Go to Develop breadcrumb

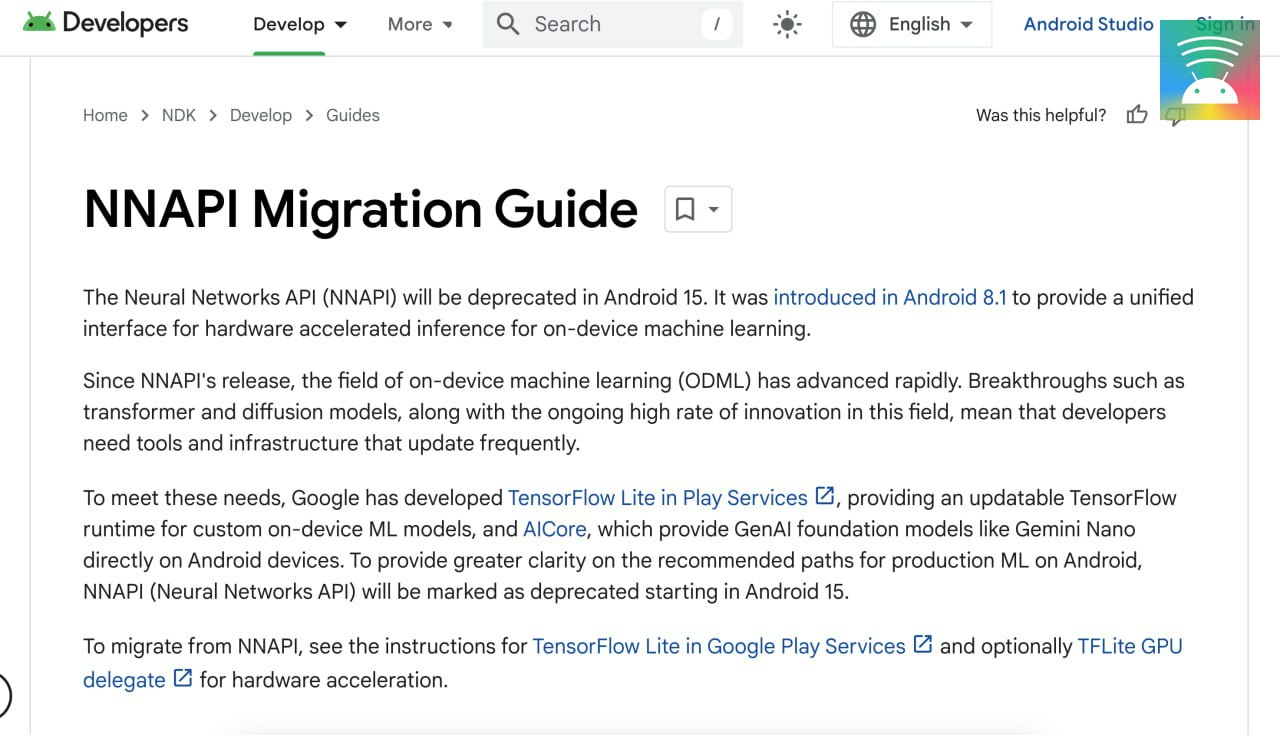(x=261, y=115)
